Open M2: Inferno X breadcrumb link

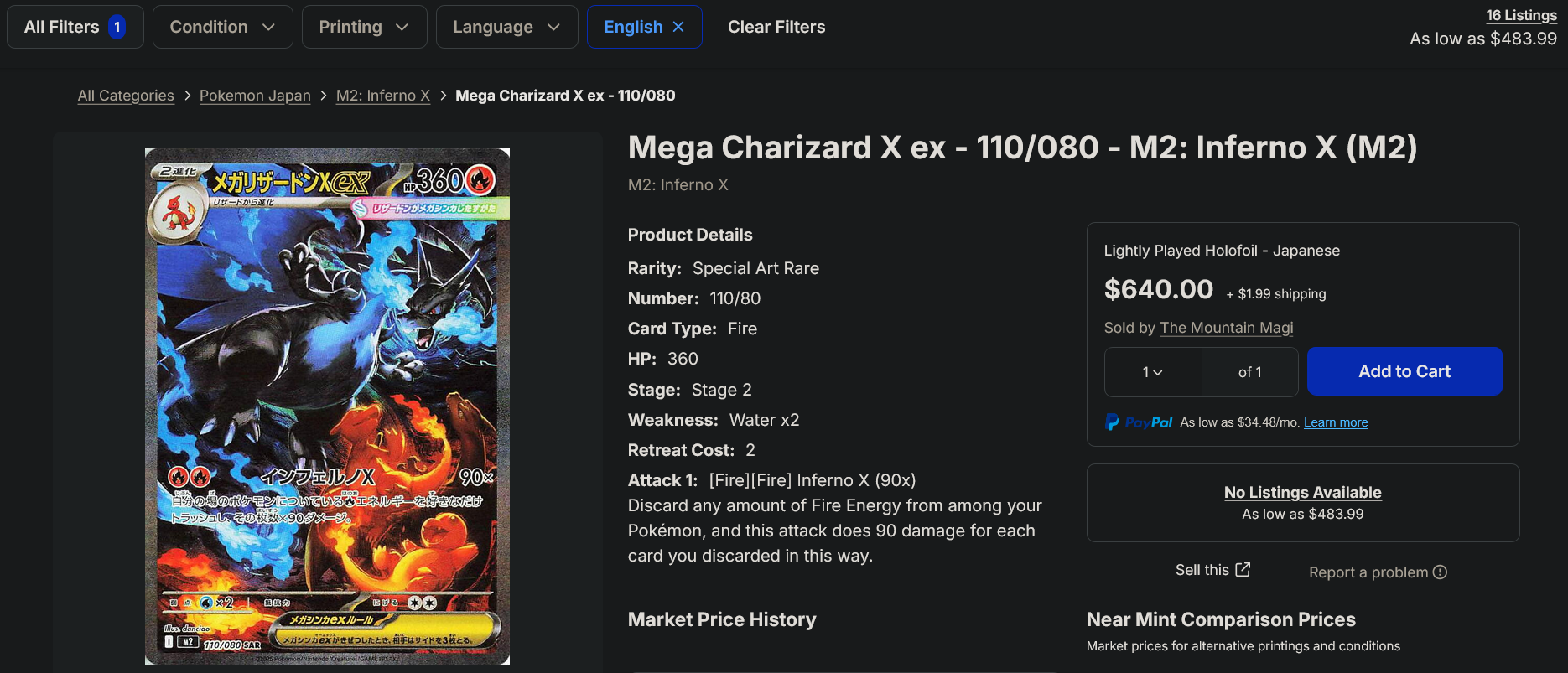coord(383,96)
